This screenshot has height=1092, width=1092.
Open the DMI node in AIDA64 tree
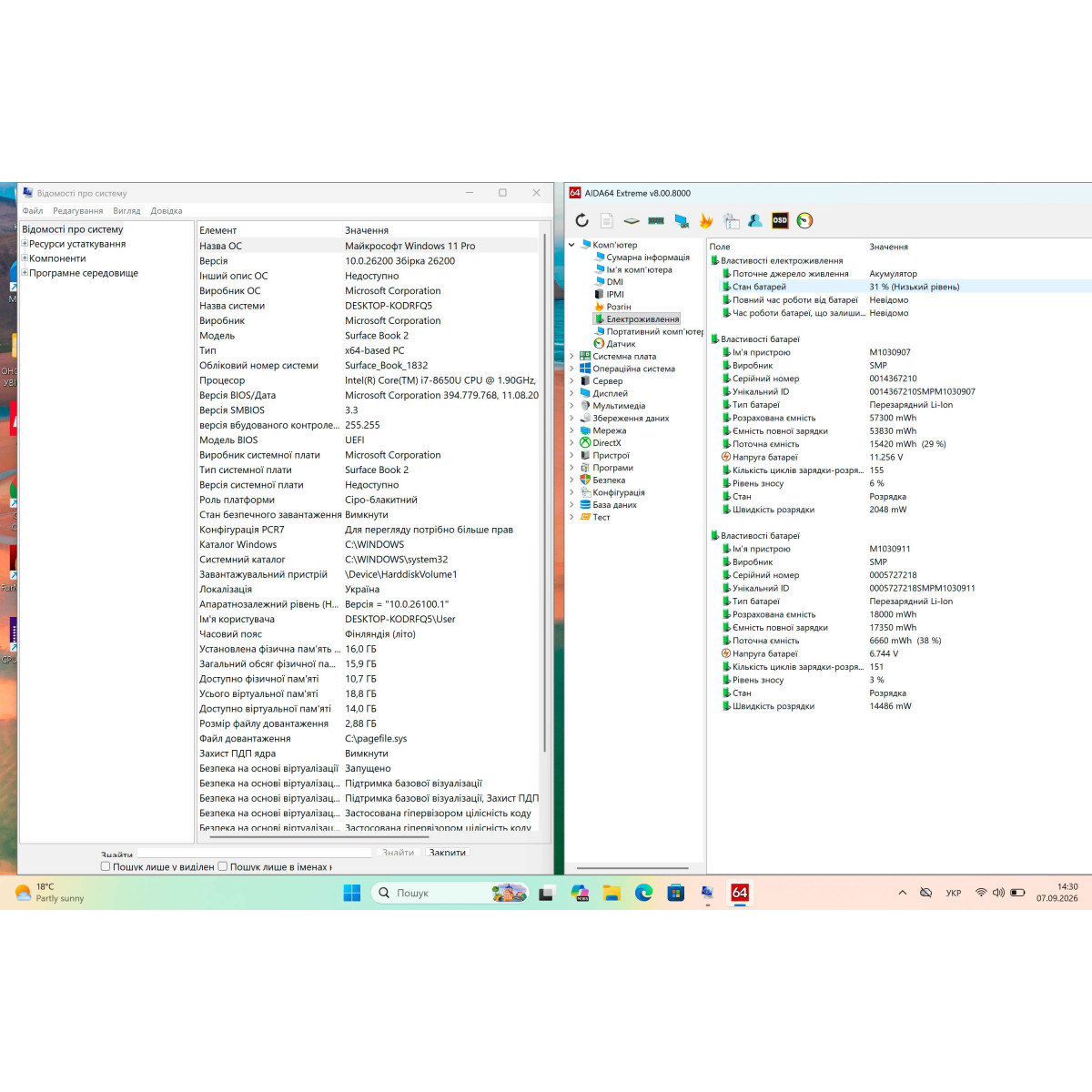coord(614,282)
